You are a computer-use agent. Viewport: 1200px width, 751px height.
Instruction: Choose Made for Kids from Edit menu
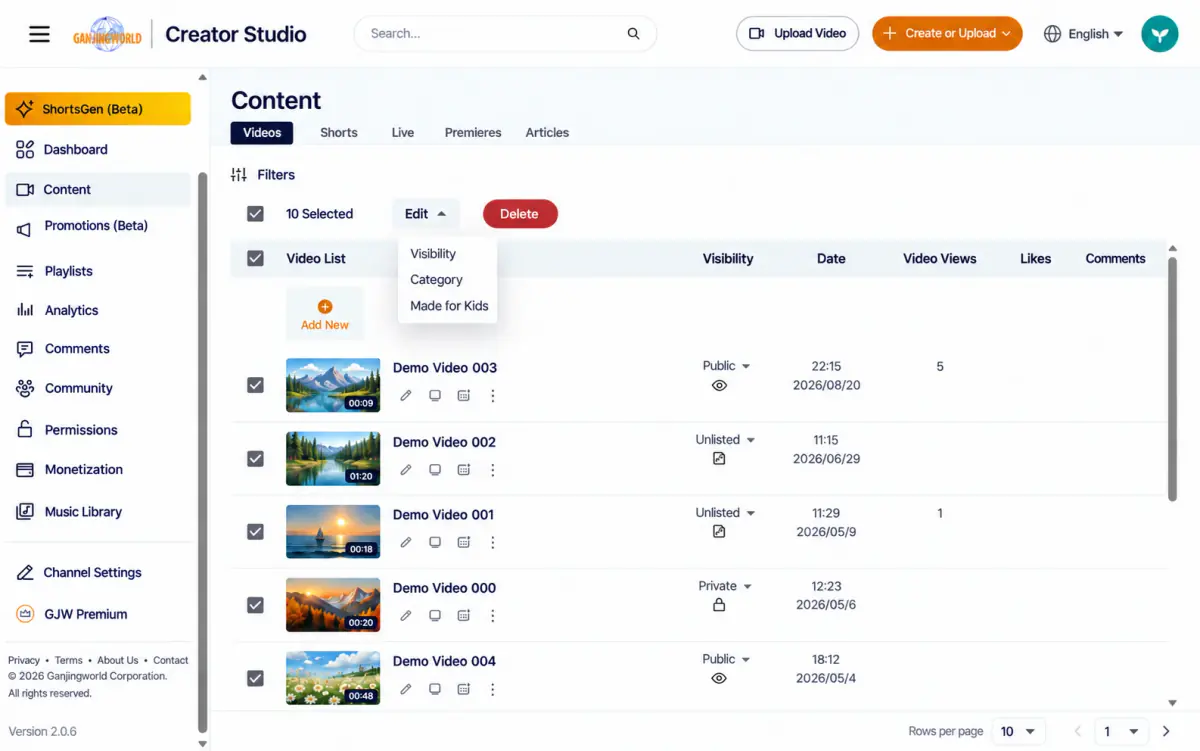tap(449, 306)
